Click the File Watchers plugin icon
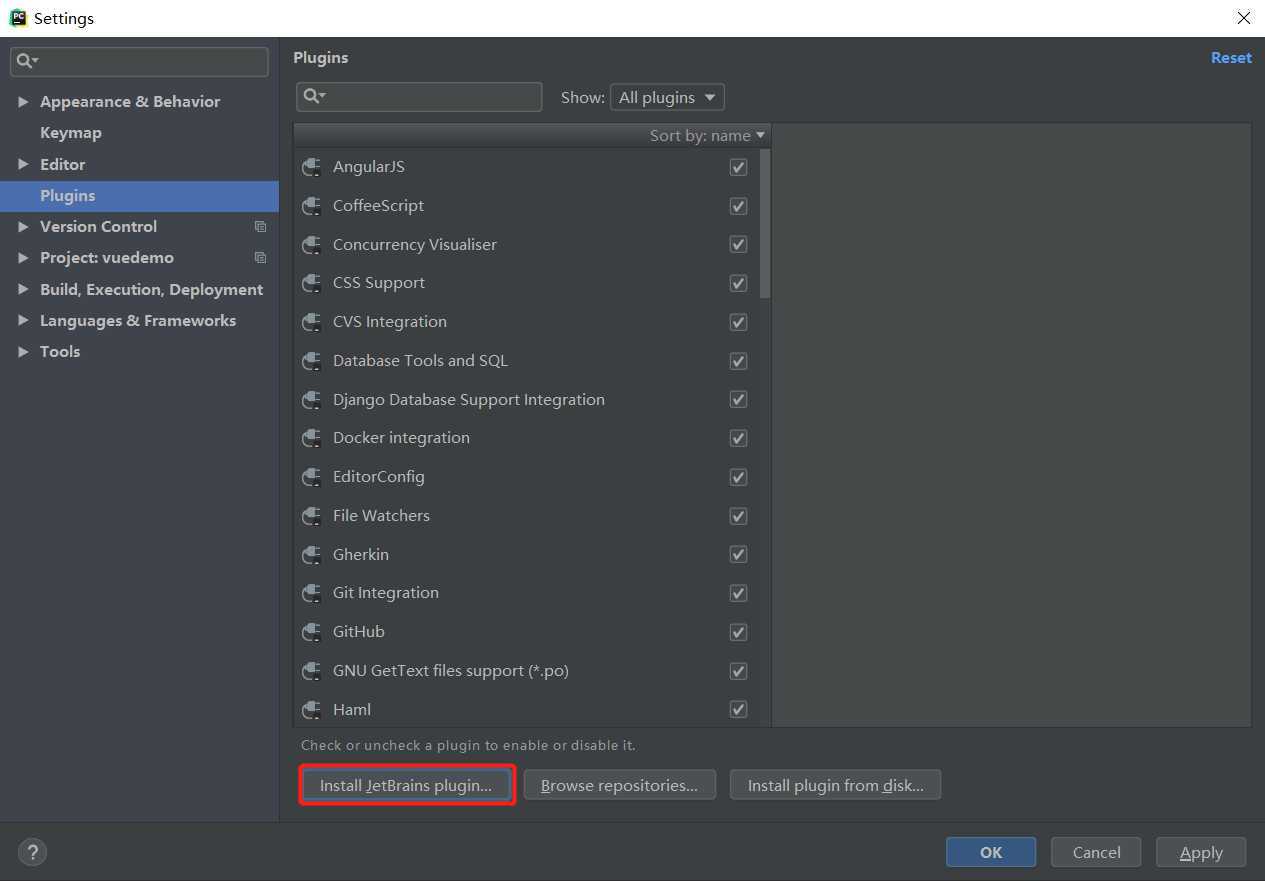Image resolution: width=1265 pixels, height=881 pixels. [311, 516]
